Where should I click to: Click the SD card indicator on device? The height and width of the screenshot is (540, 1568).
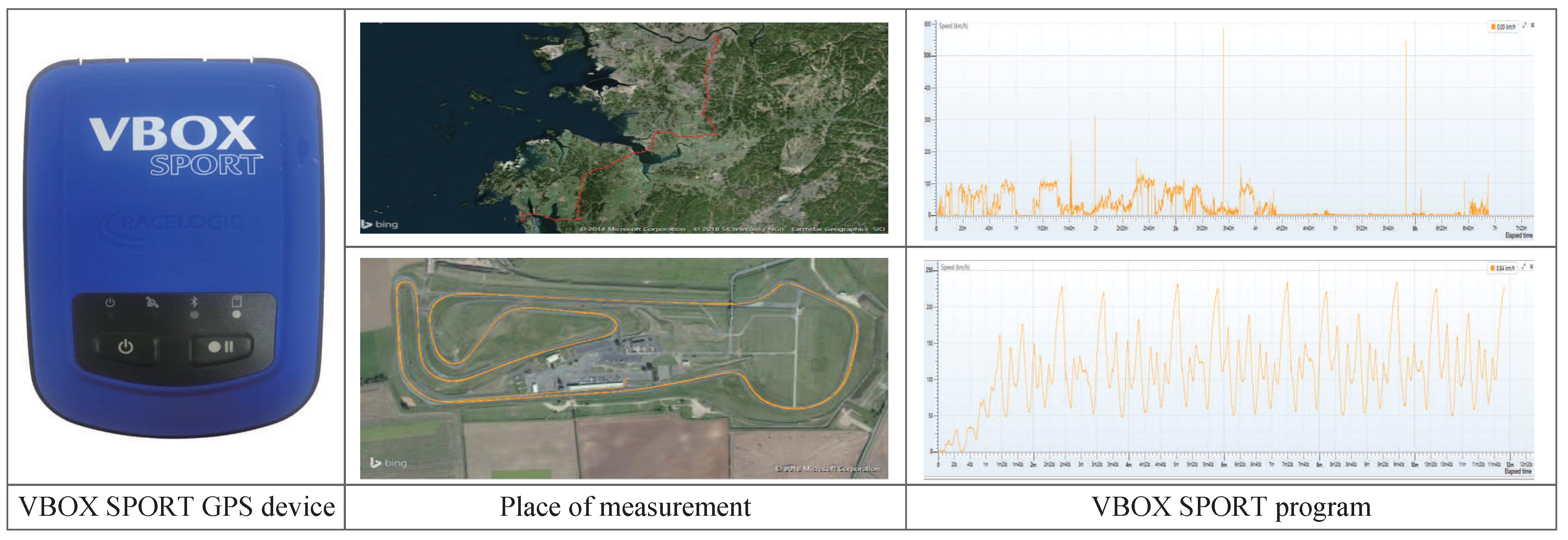point(237,302)
